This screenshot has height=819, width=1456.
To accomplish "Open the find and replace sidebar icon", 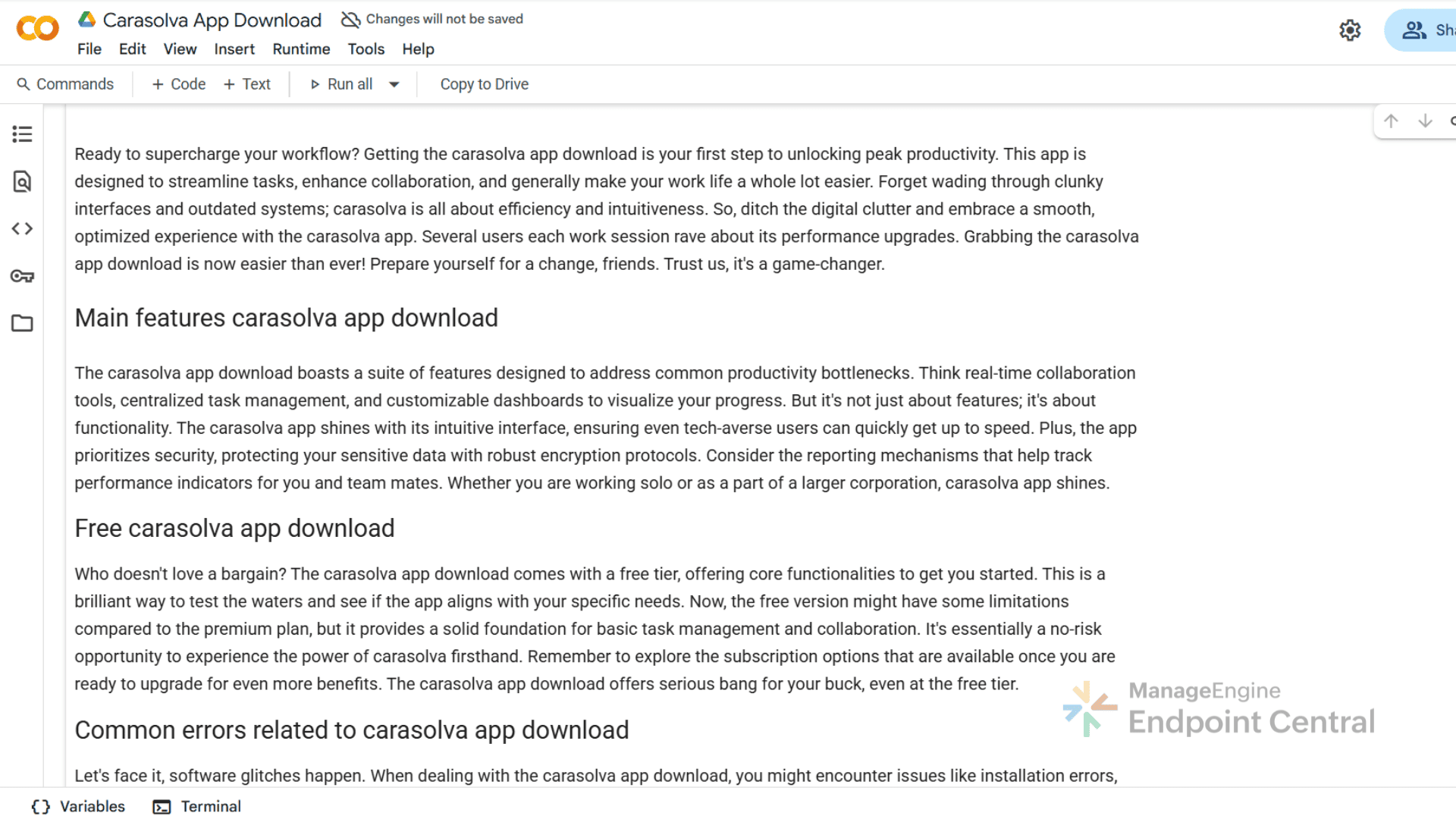I will click(x=22, y=181).
